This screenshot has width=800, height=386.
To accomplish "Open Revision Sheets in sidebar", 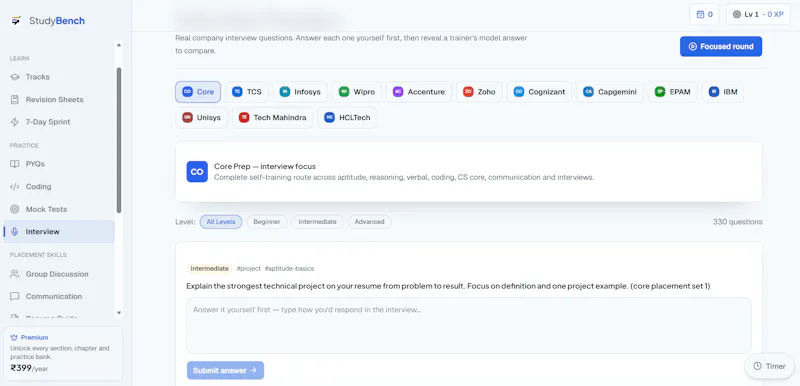I will coord(59,99).
